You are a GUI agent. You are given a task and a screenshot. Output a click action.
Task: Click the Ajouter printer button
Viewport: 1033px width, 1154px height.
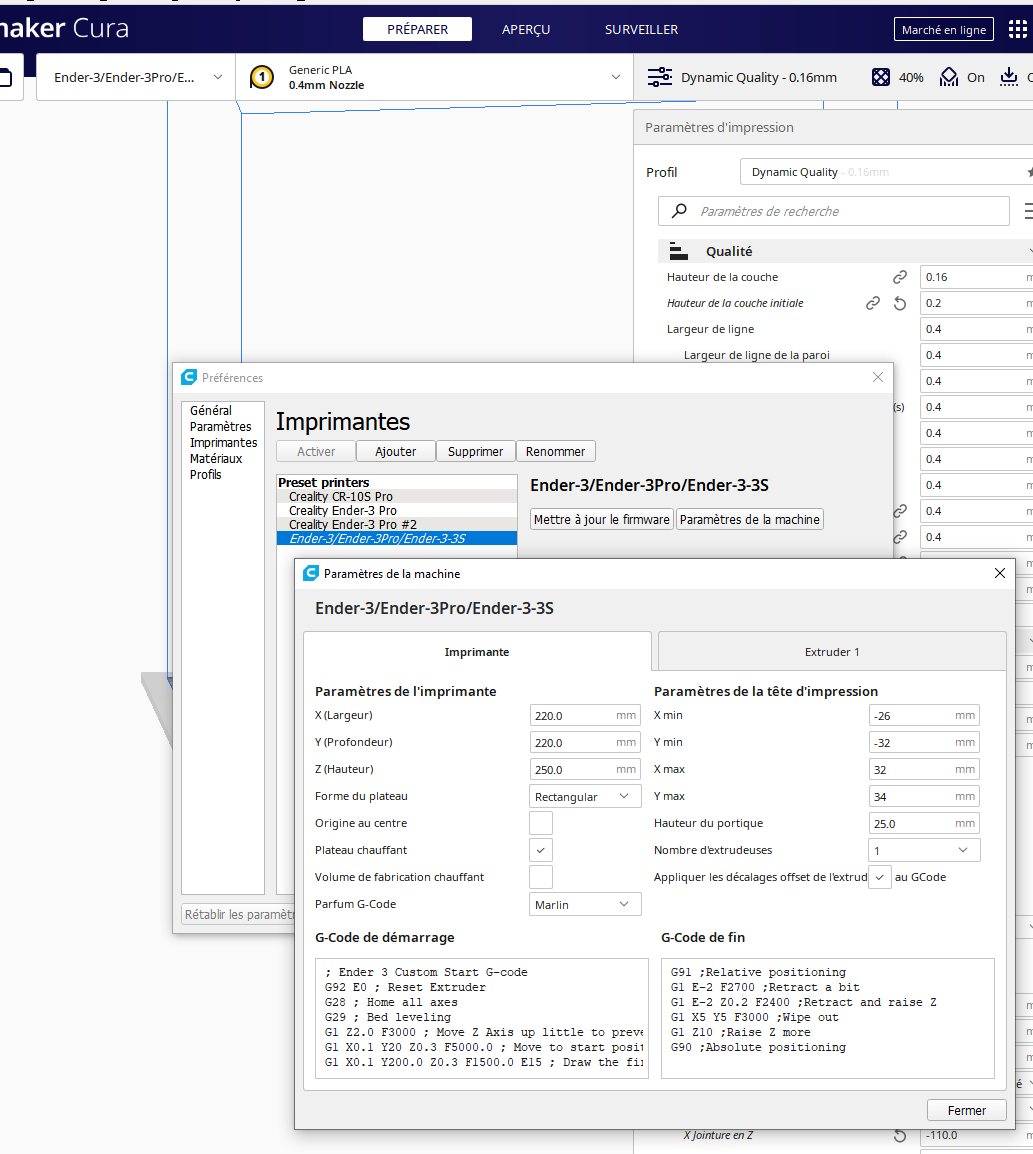[x=396, y=451]
